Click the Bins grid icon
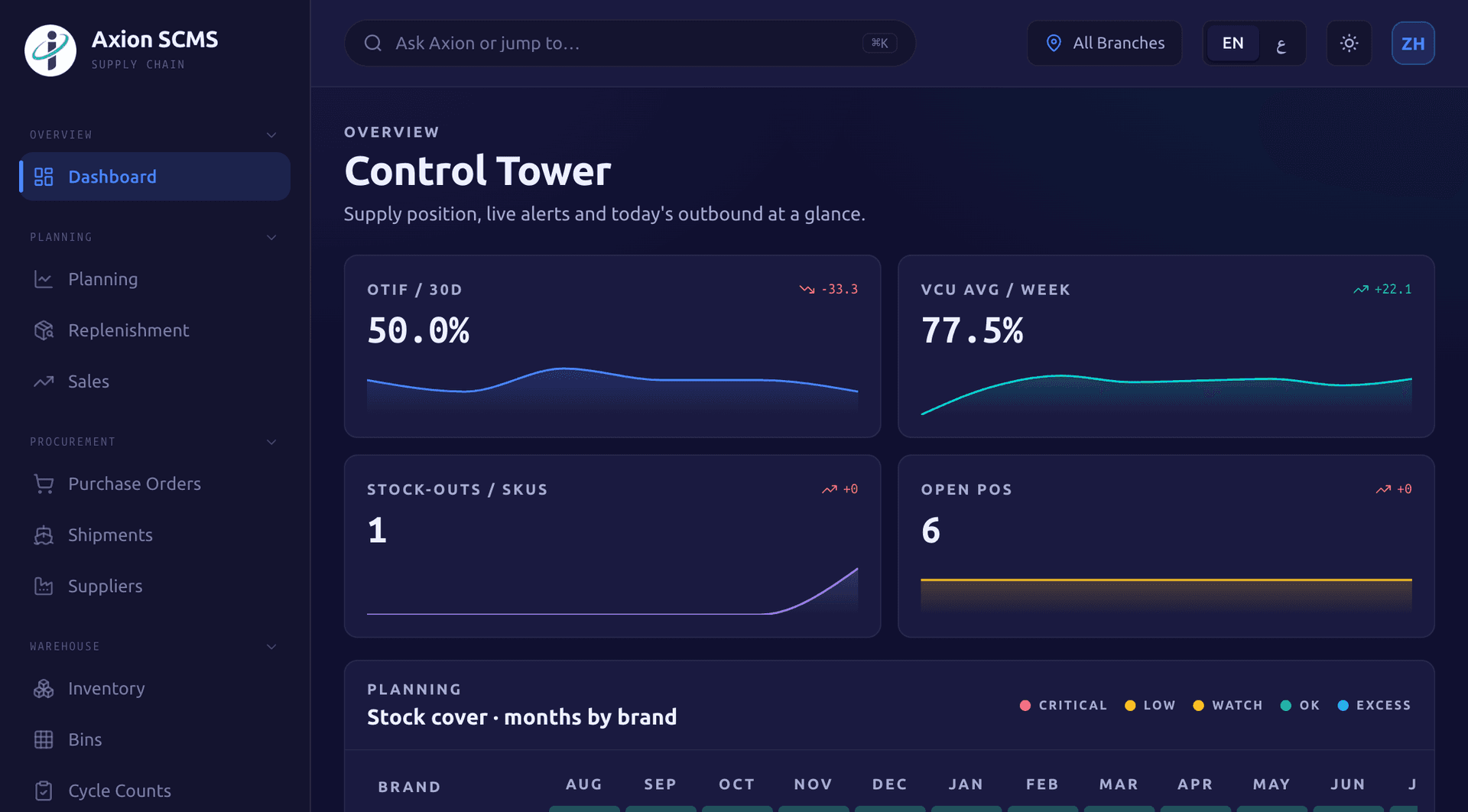The width and height of the screenshot is (1468, 812). (44, 740)
